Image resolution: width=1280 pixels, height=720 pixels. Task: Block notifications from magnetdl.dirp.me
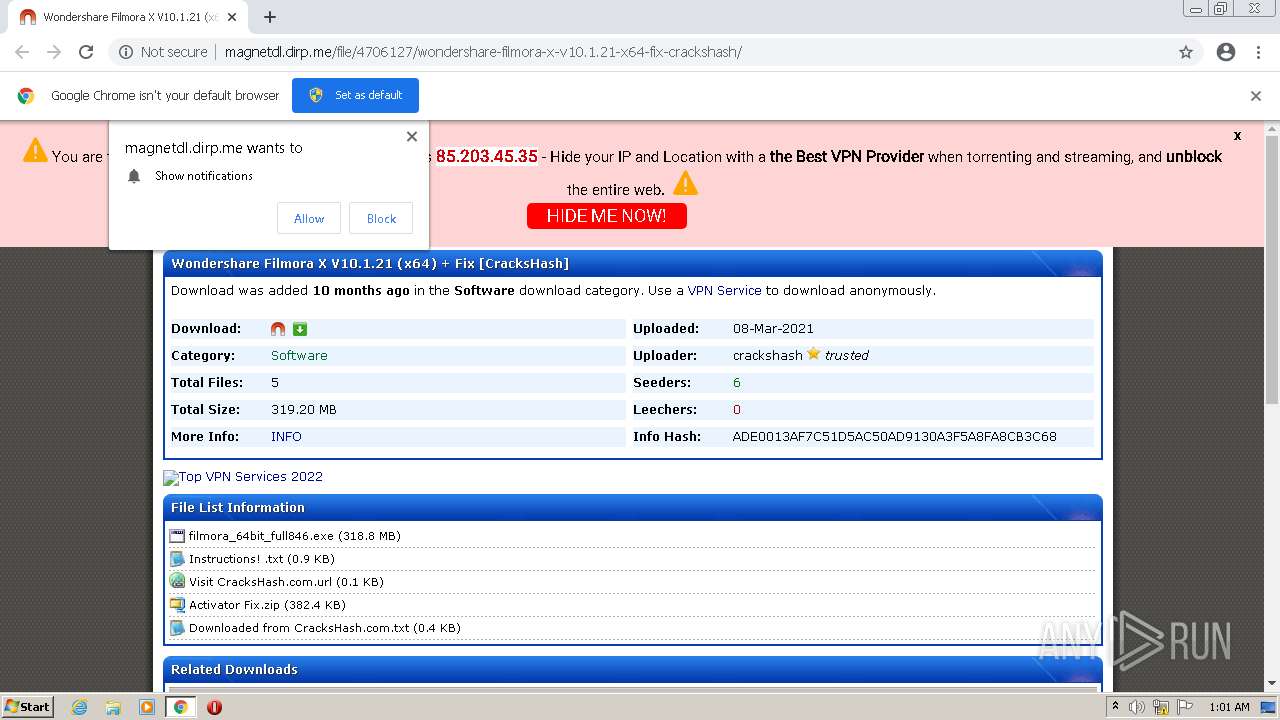coord(381,218)
